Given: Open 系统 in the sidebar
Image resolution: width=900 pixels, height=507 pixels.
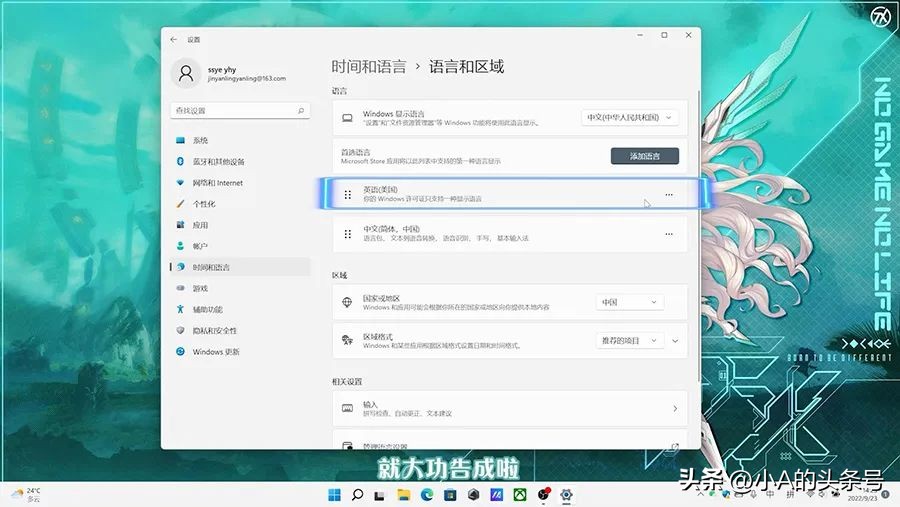Looking at the screenshot, I should [240, 140].
